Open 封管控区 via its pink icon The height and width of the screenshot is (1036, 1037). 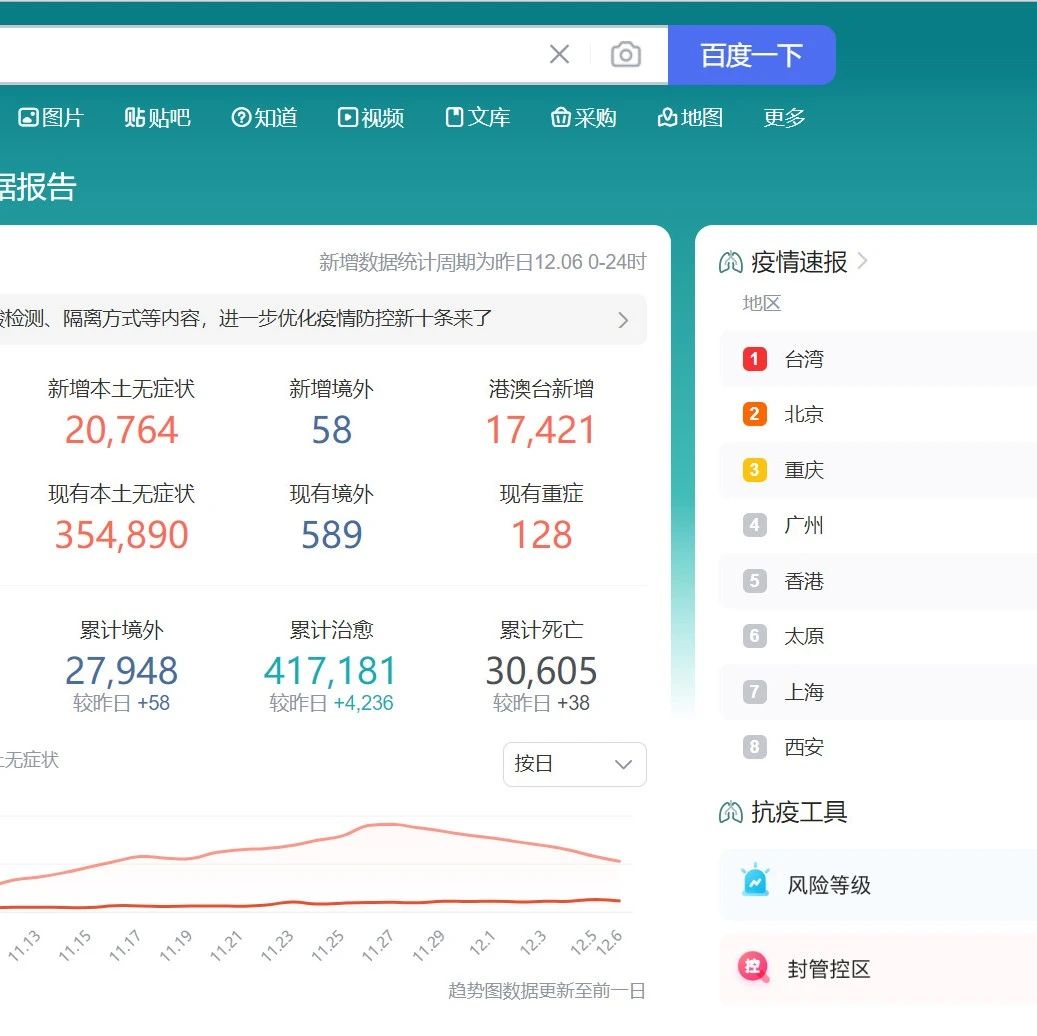[x=753, y=968]
